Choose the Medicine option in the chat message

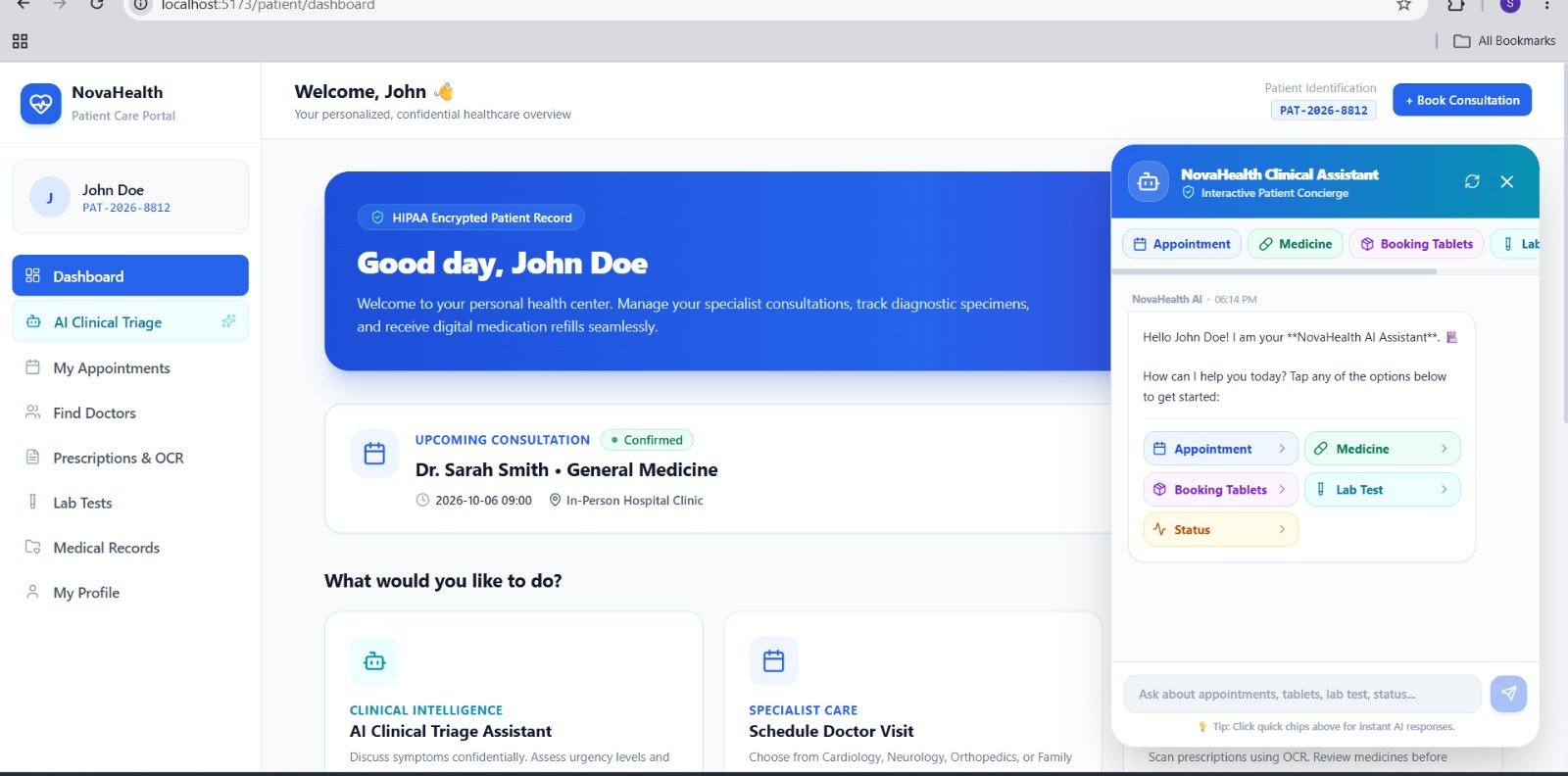[x=1383, y=449]
